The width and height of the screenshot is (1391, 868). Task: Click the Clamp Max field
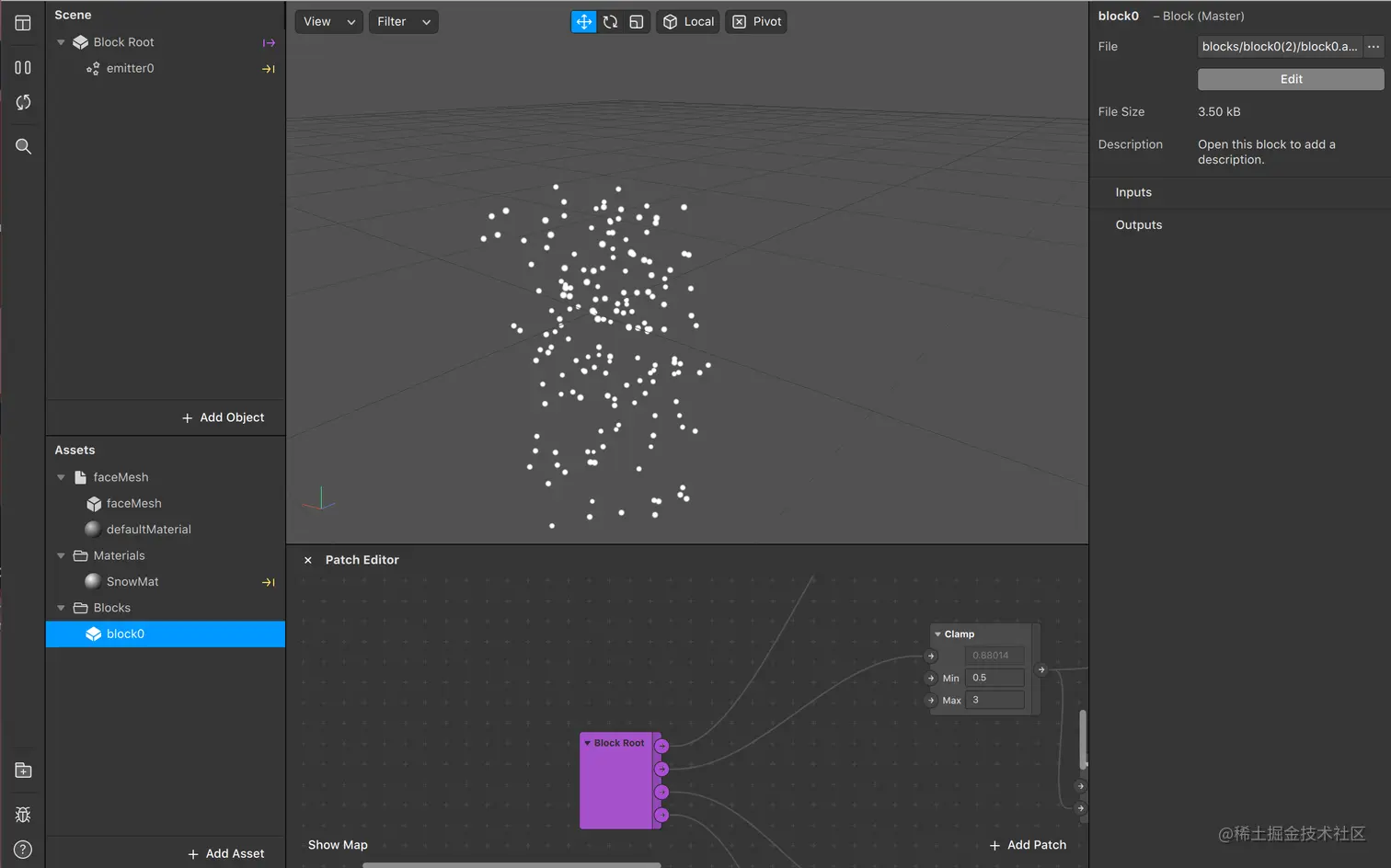[994, 700]
